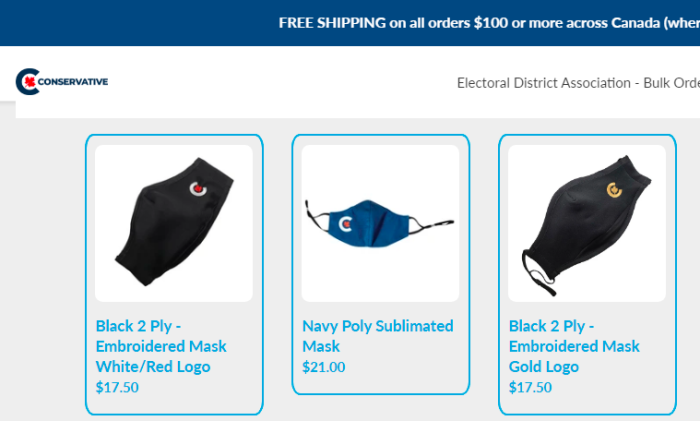
Task: Click the white/red embroidered emblem on black mask
Action: [x=198, y=189]
